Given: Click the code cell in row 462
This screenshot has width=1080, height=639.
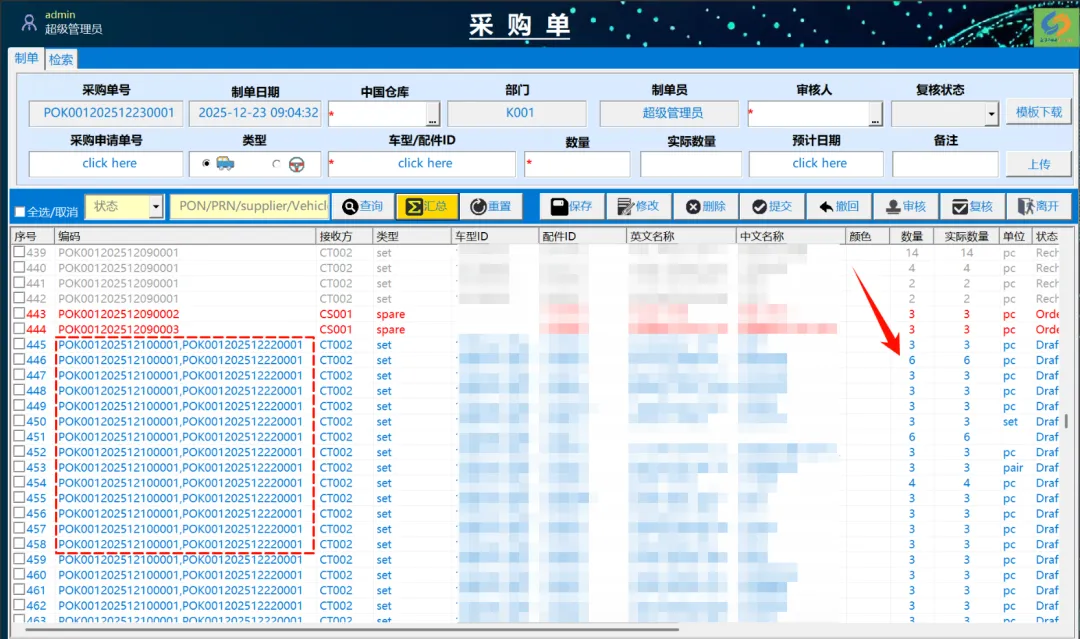Looking at the screenshot, I should coord(180,605).
